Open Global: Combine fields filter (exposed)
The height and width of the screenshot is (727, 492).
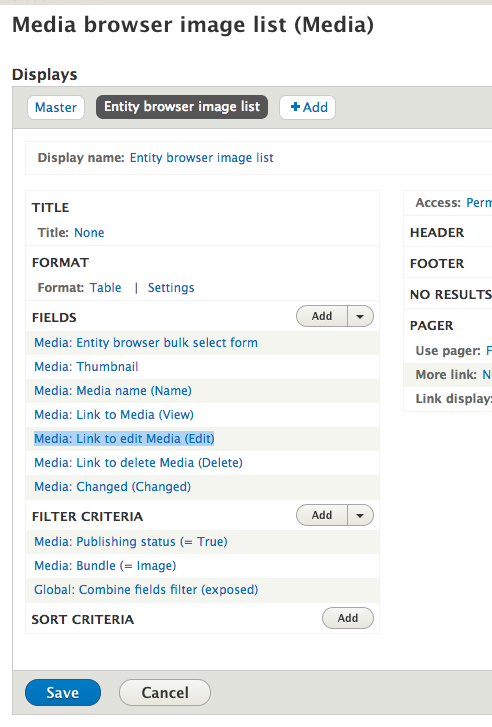click(x=146, y=590)
